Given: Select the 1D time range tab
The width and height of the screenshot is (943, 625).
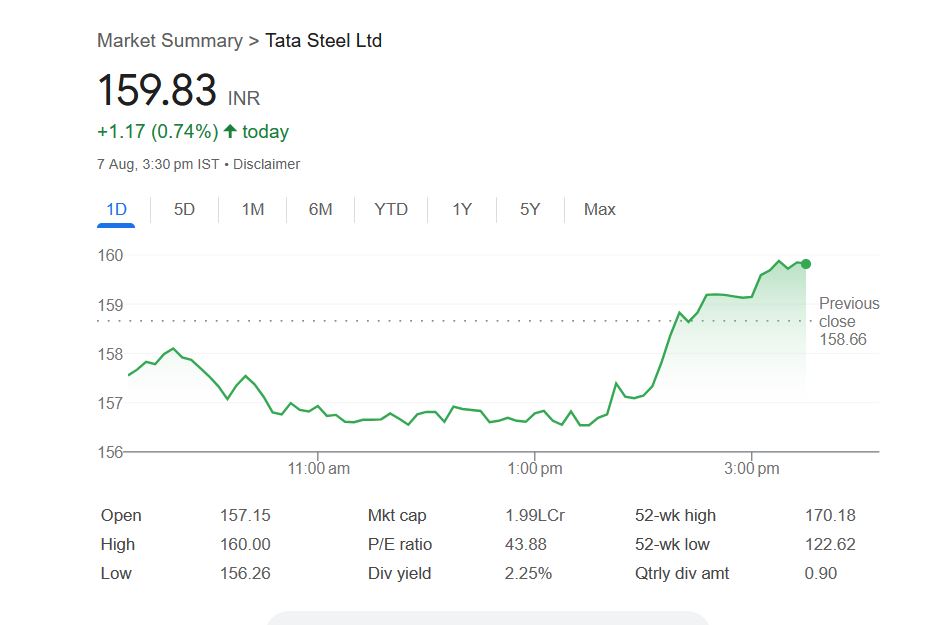Looking at the screenshot, I should (116, 209).
